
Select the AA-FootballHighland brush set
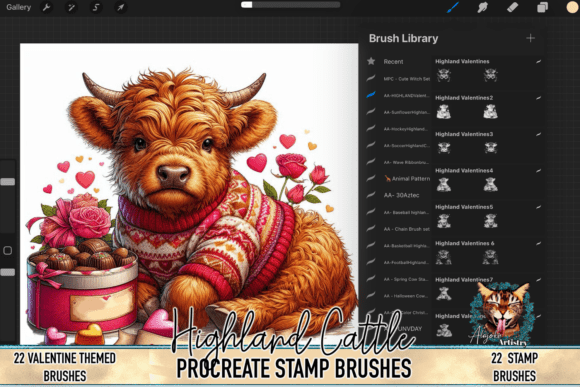click(398, 262)
